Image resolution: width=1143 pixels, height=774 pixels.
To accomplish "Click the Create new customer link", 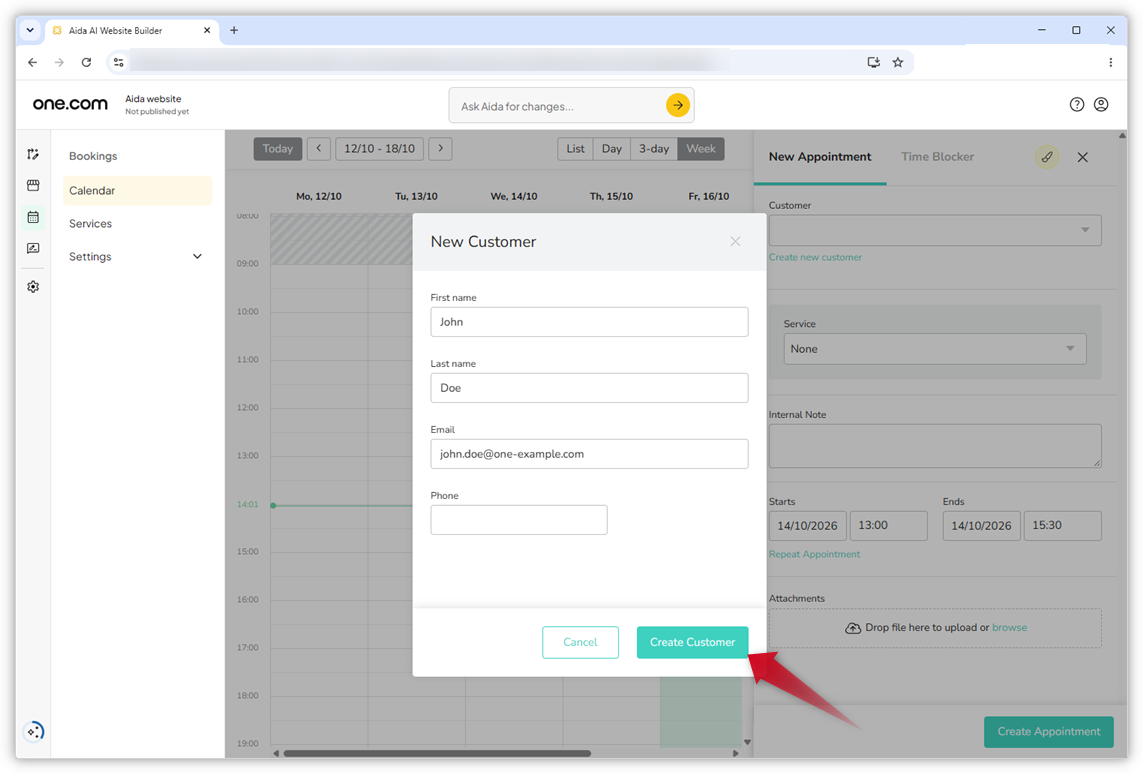I will [x=815, y=257].
